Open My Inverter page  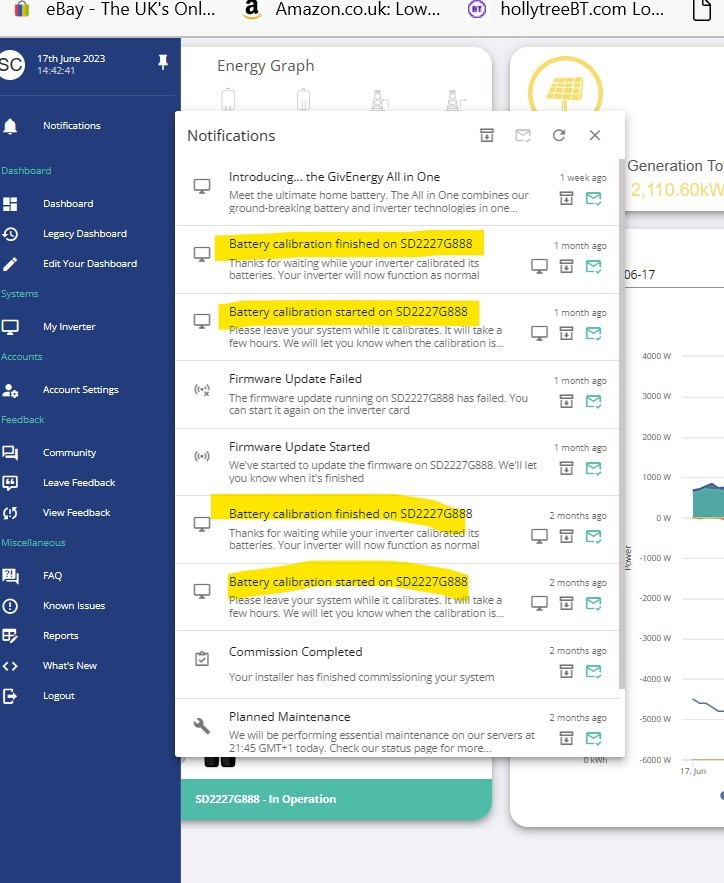point(69,327)
